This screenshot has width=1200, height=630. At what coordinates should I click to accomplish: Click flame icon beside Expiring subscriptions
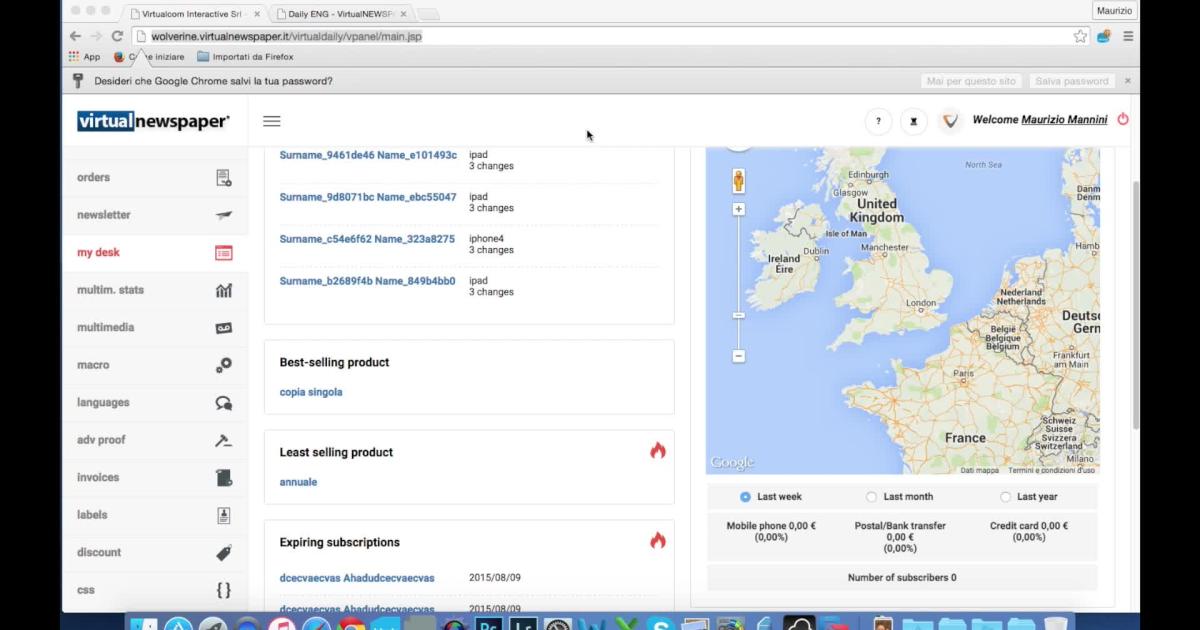point(657,541)
